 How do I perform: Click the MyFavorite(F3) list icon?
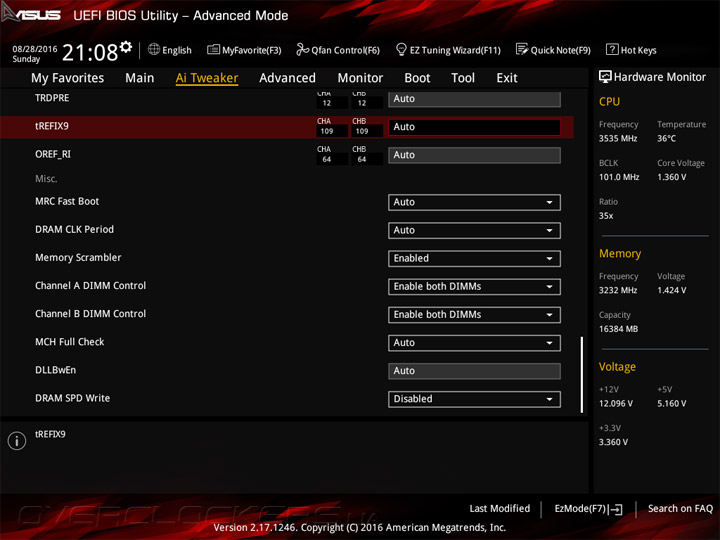pyautogui.click(x=214, y=49)
